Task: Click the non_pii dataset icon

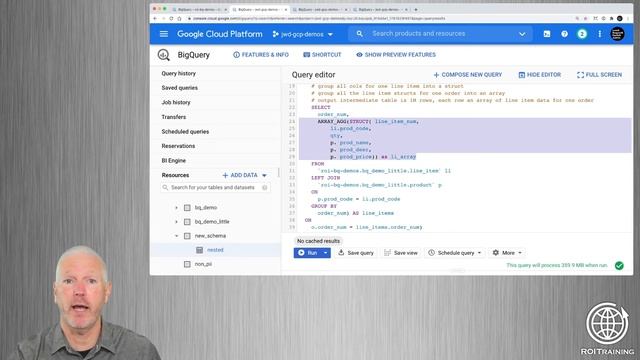Action: (x=187, y=264)
